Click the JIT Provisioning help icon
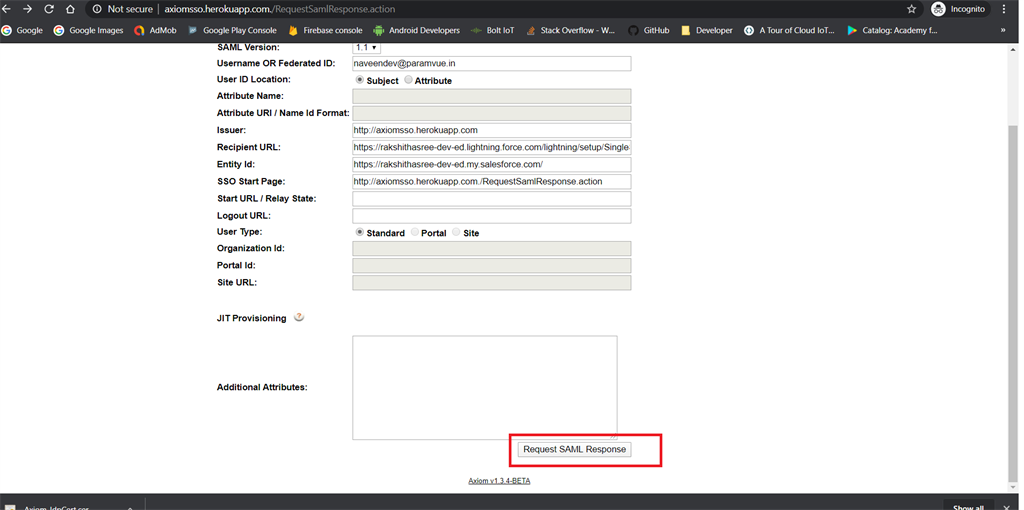Screen dimensions: 1024x510 (298, 317)
